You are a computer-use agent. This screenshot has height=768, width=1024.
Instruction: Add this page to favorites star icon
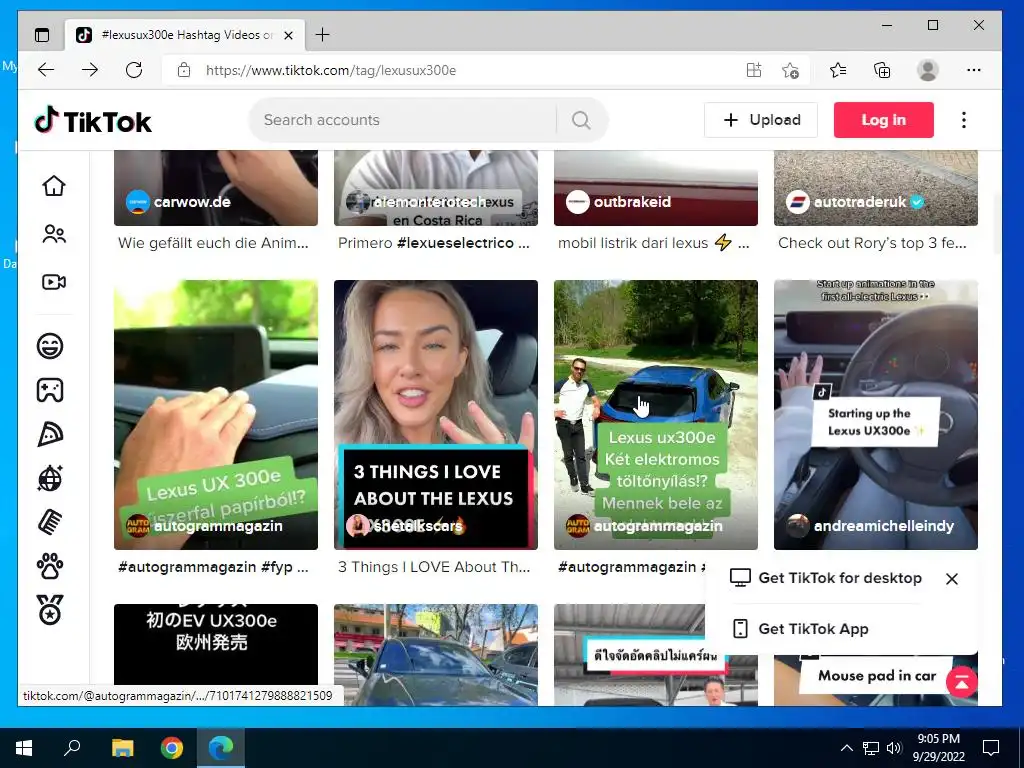[790, 70]
